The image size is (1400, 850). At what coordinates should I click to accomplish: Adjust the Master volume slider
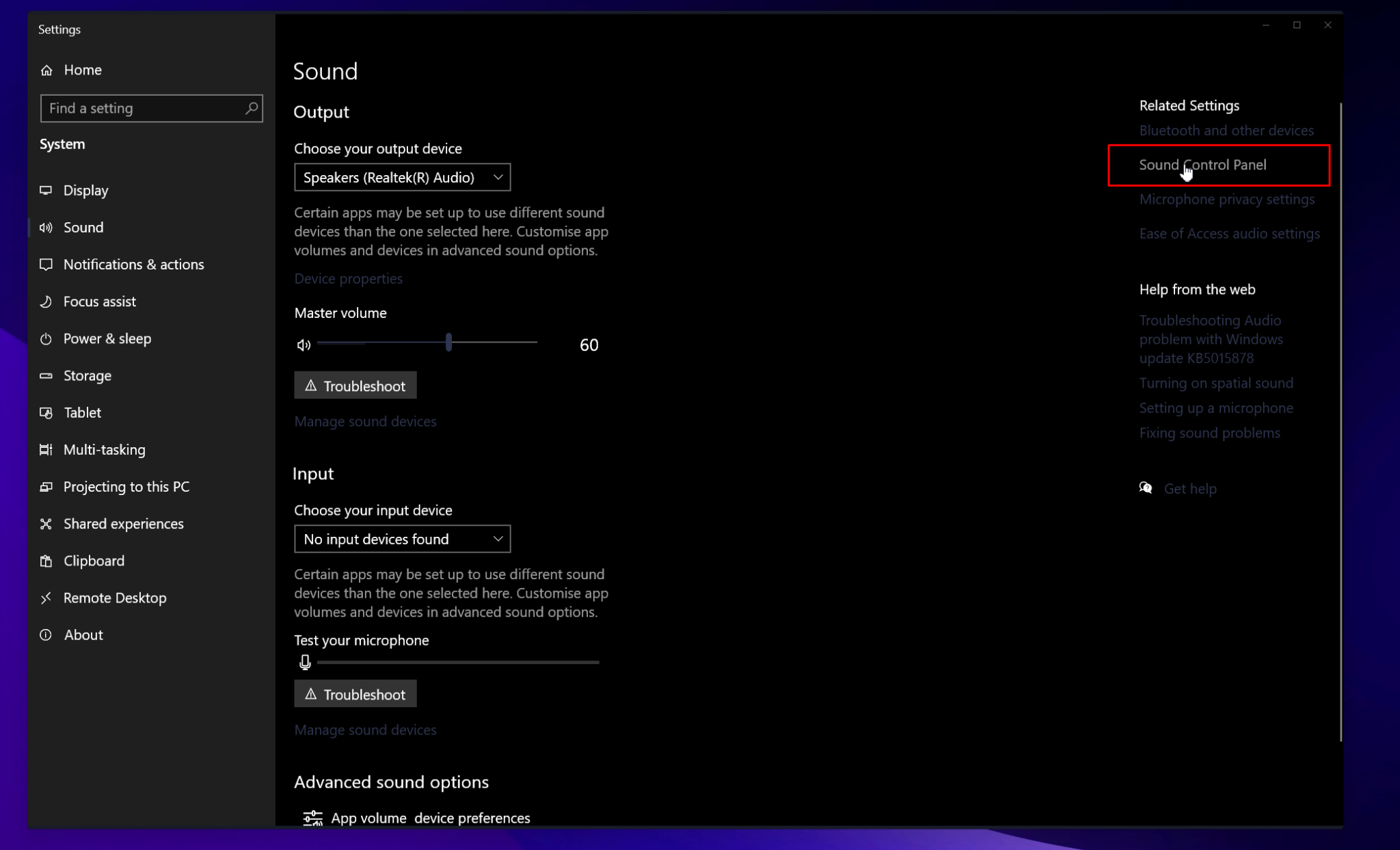[448, 342]
